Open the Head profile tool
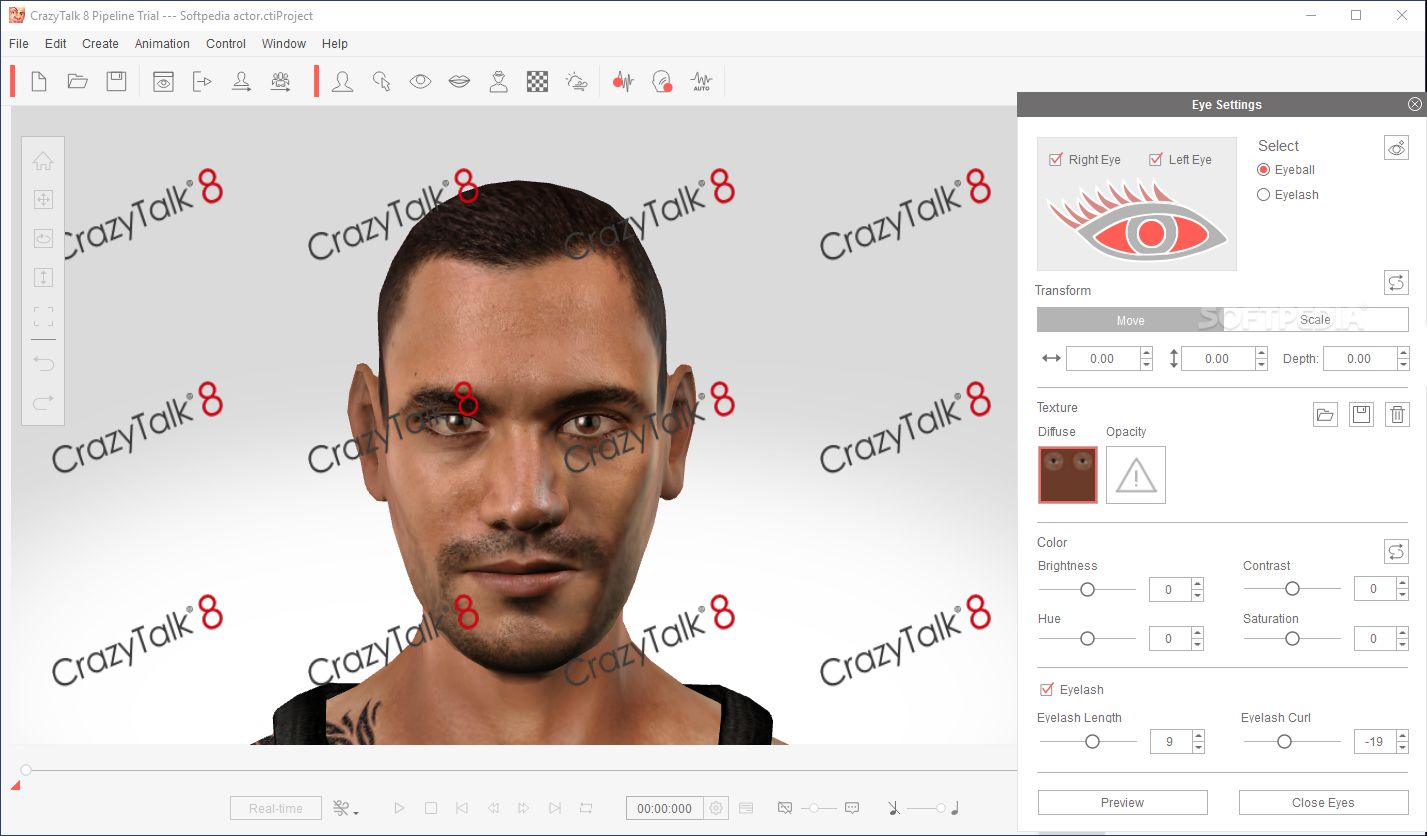This screenshot has height=836, width=1427. [342, 82]
